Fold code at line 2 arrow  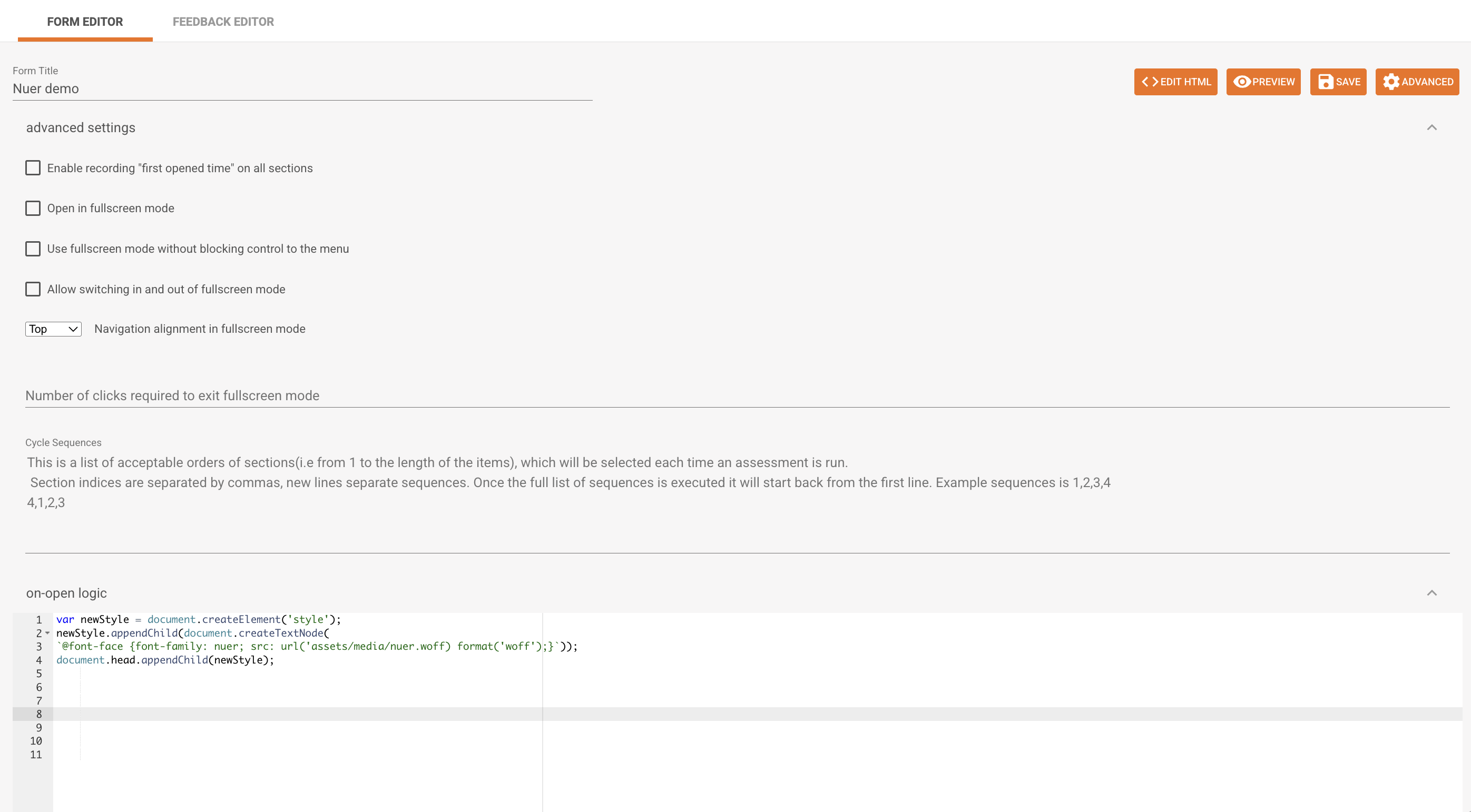pos(47,633)
